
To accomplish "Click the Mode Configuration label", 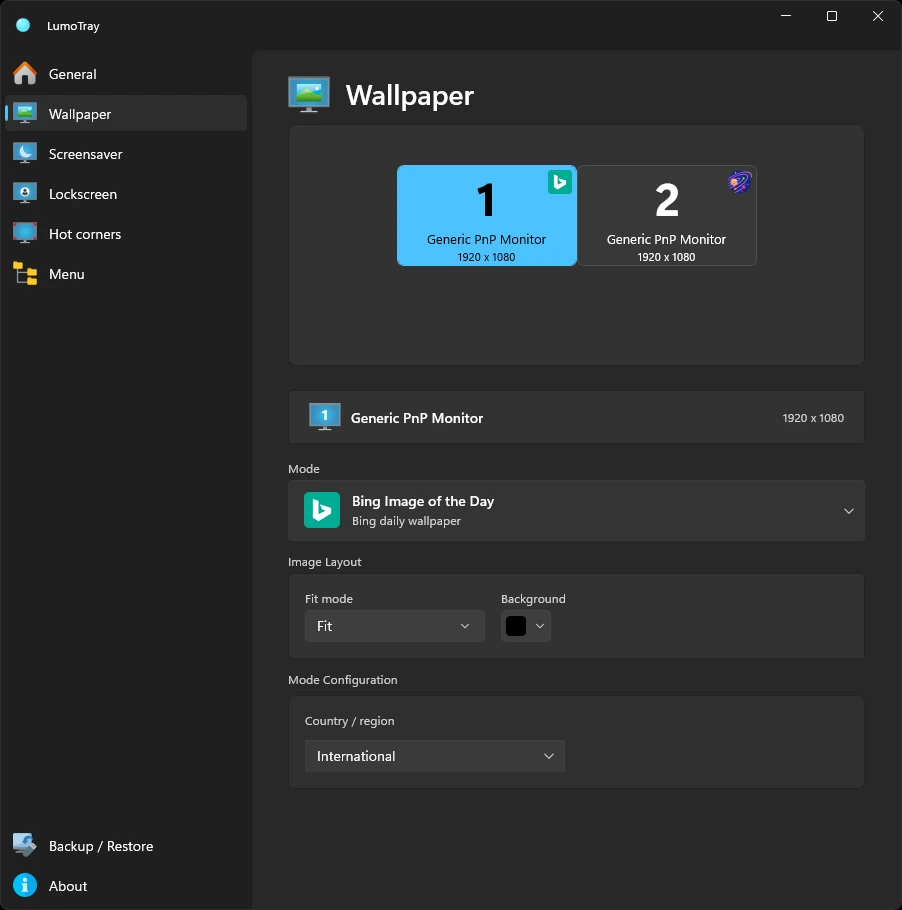I will coord(342,680).
